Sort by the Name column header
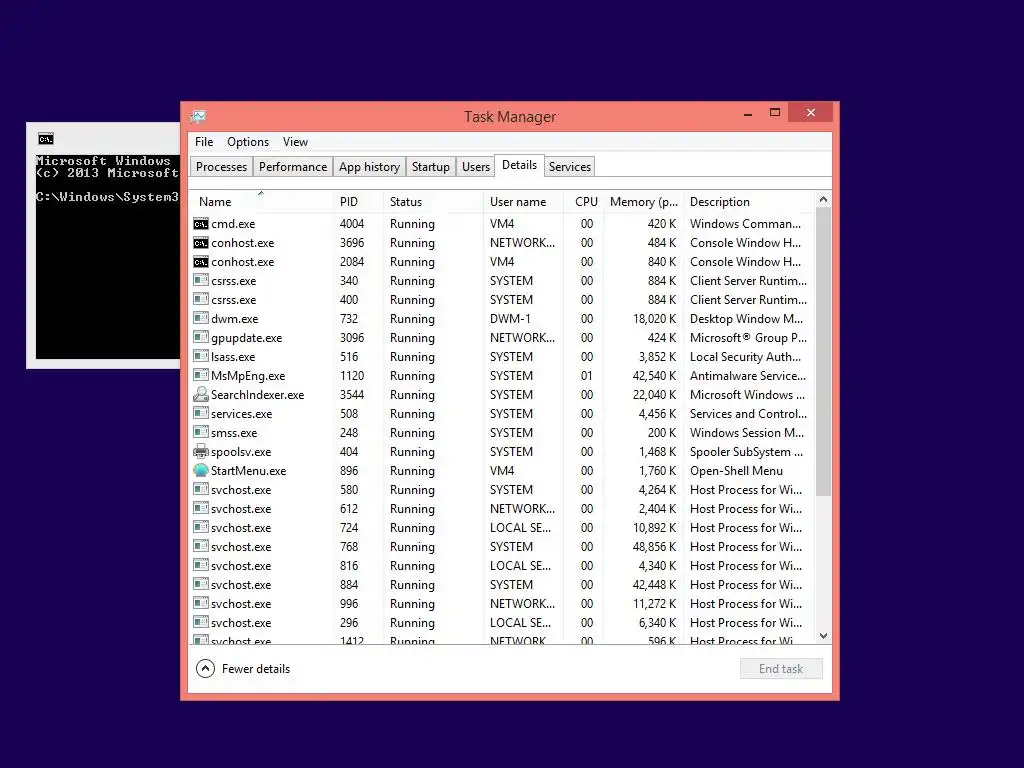Screen dimensions: 1024x768 [261, 202]
